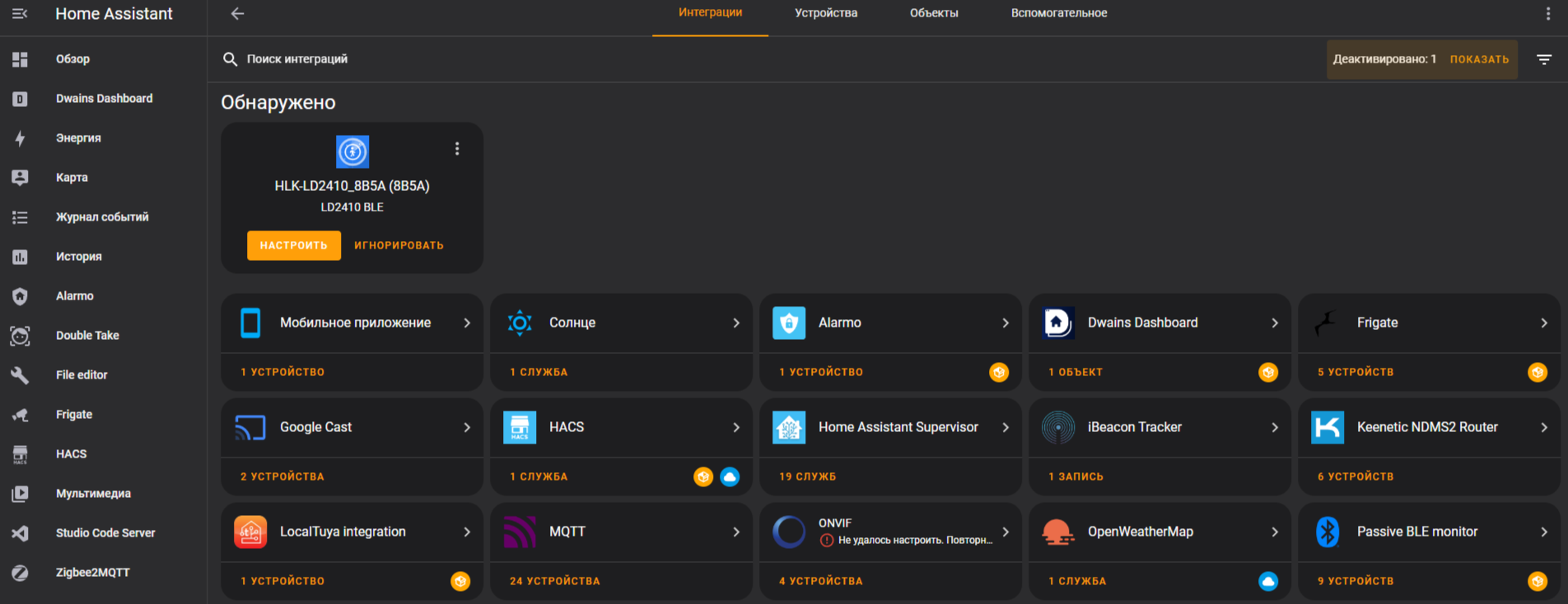The width and height of the screenshot is (1568, 604).
Task: Expand the Мобильное приложение integration chevron
Action: [x=467, y=323]
